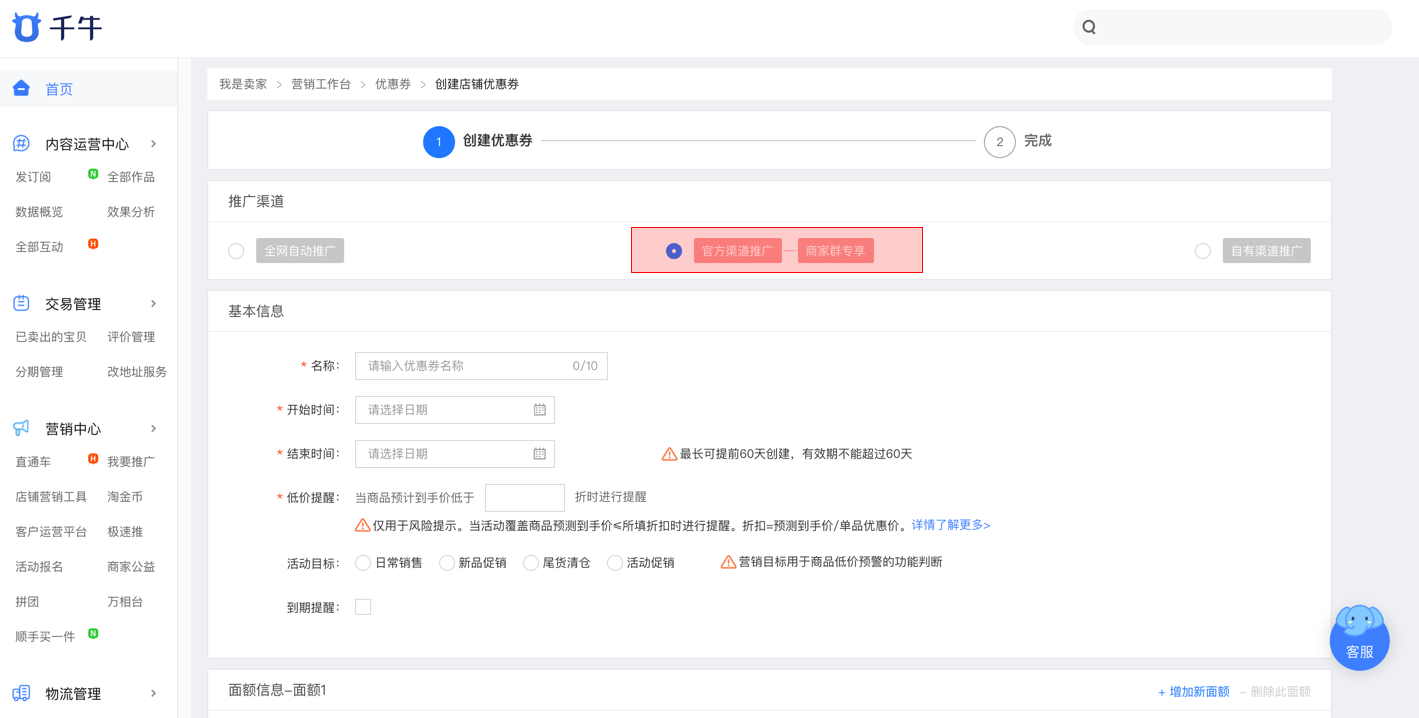Screen dimensions: 1419x718
Task: Click 详情了解更多 link
Action: coord(951,525)
